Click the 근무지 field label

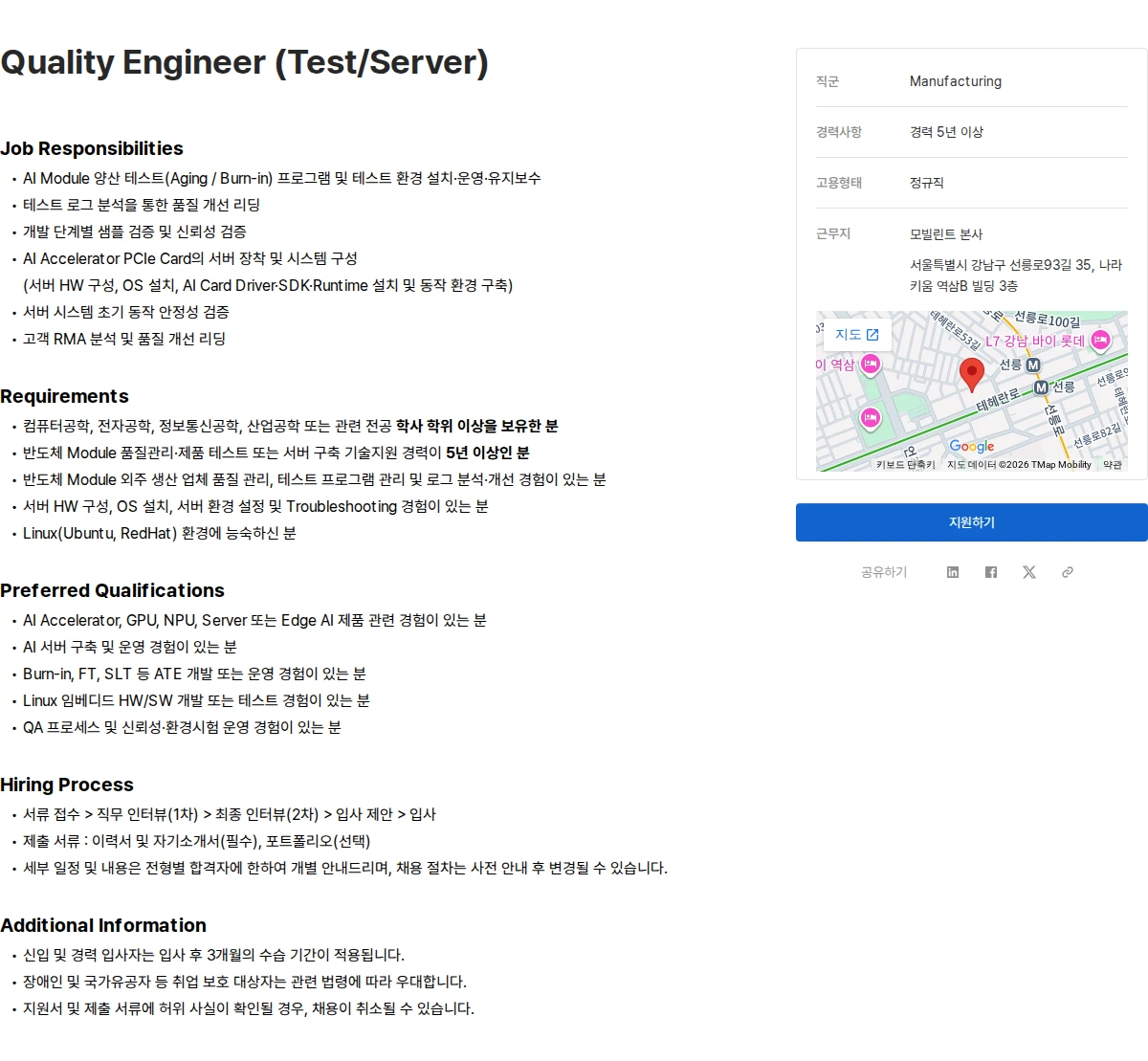[x=833, y=233]
